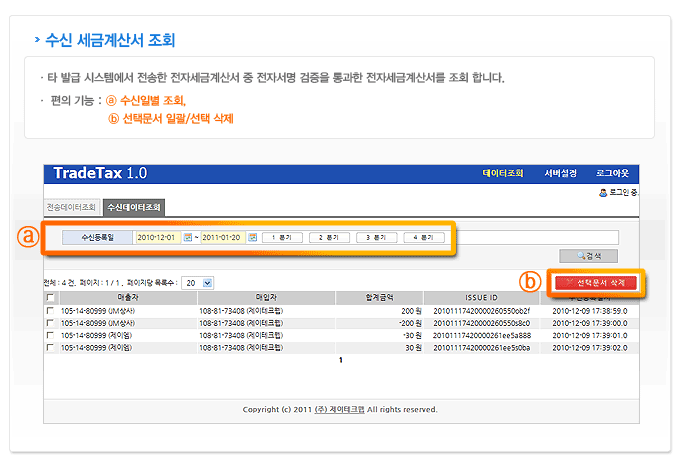This screenshot has width=680, height=466.
Task: Click the 수신 세금계산서 조회 page heading
Action: click(110, 40)
